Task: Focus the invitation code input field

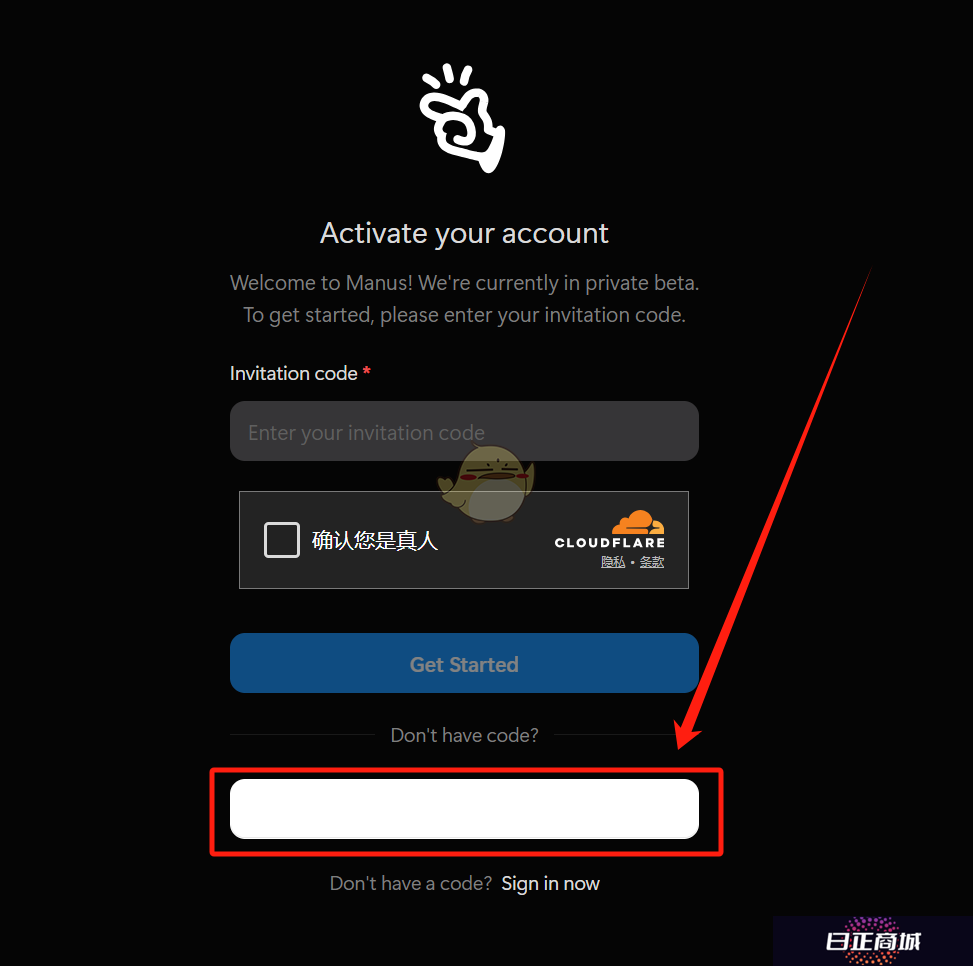Action: [464, 431]
